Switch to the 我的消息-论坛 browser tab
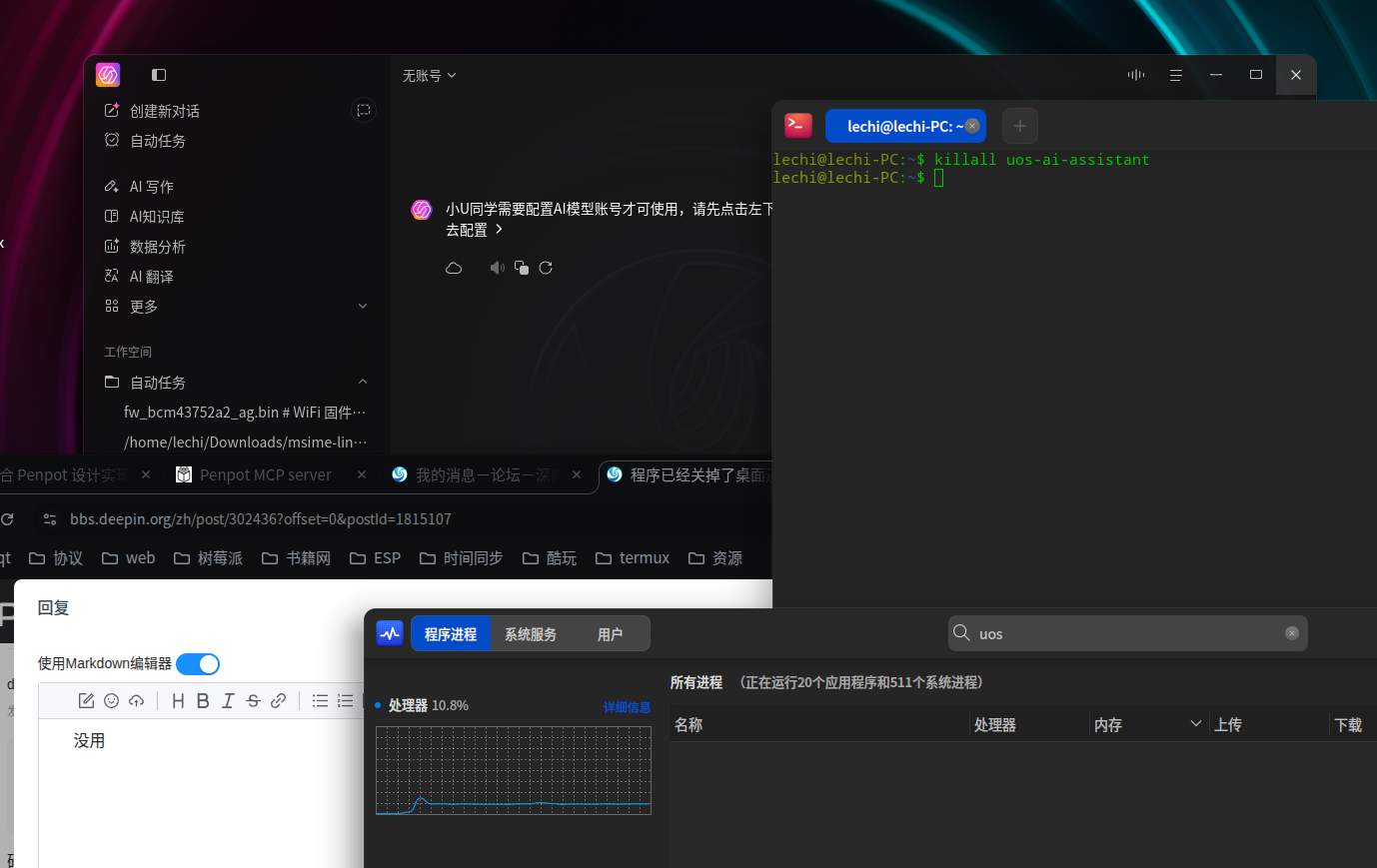This screenshot has height=868, width=1377. click(x=486, y=474)
